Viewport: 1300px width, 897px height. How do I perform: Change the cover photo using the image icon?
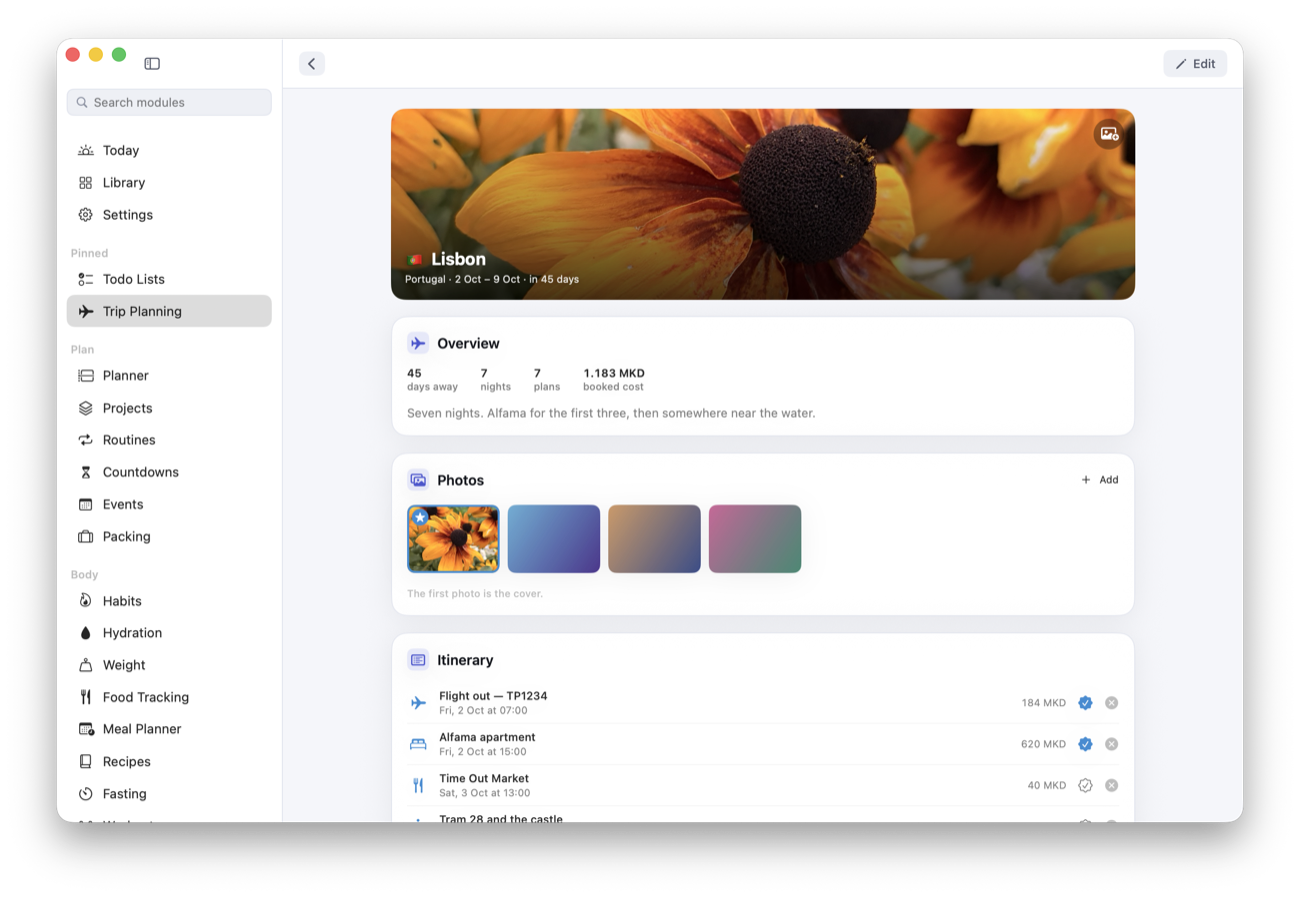point(1108,134)
